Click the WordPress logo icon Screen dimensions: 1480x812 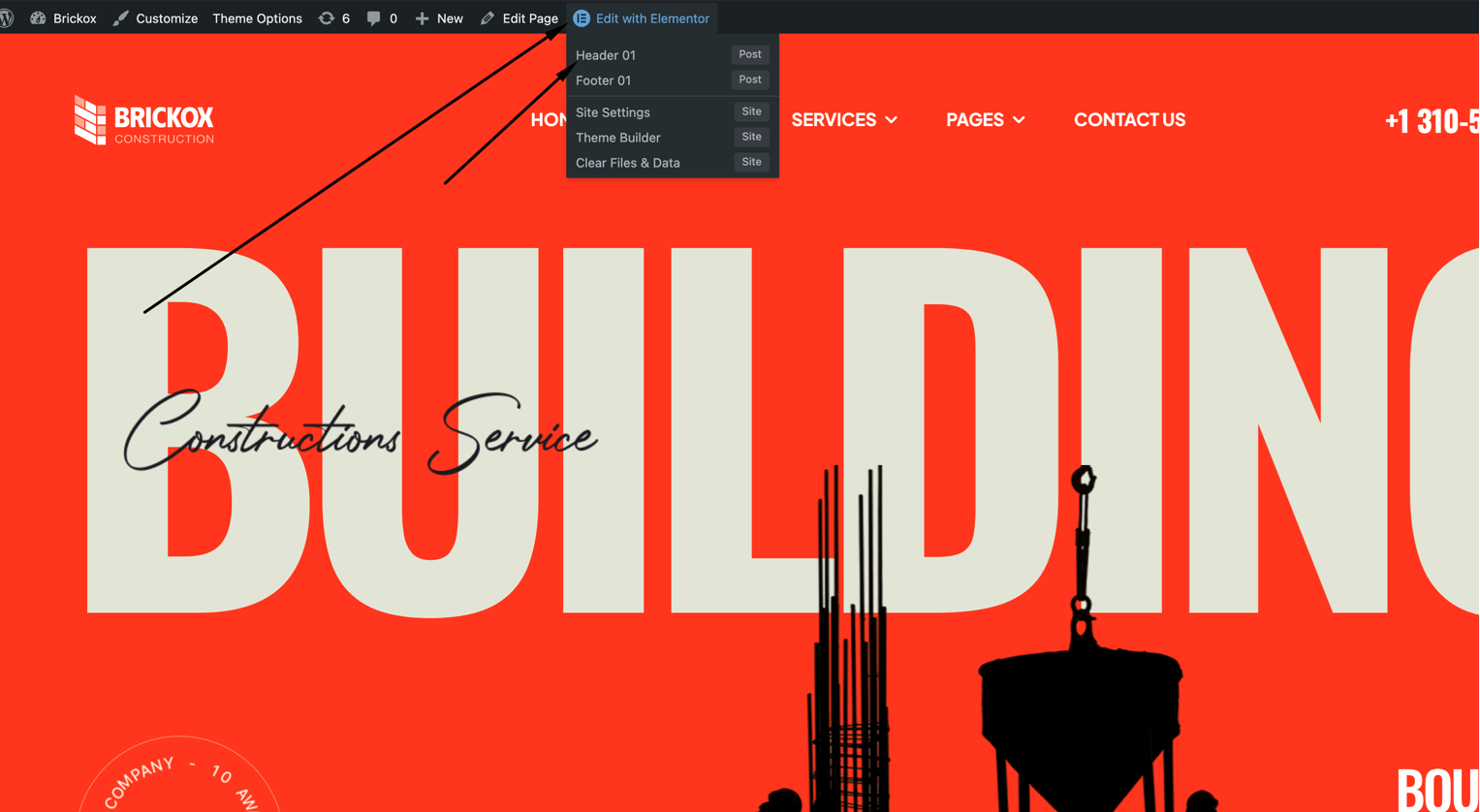(7, 18)
